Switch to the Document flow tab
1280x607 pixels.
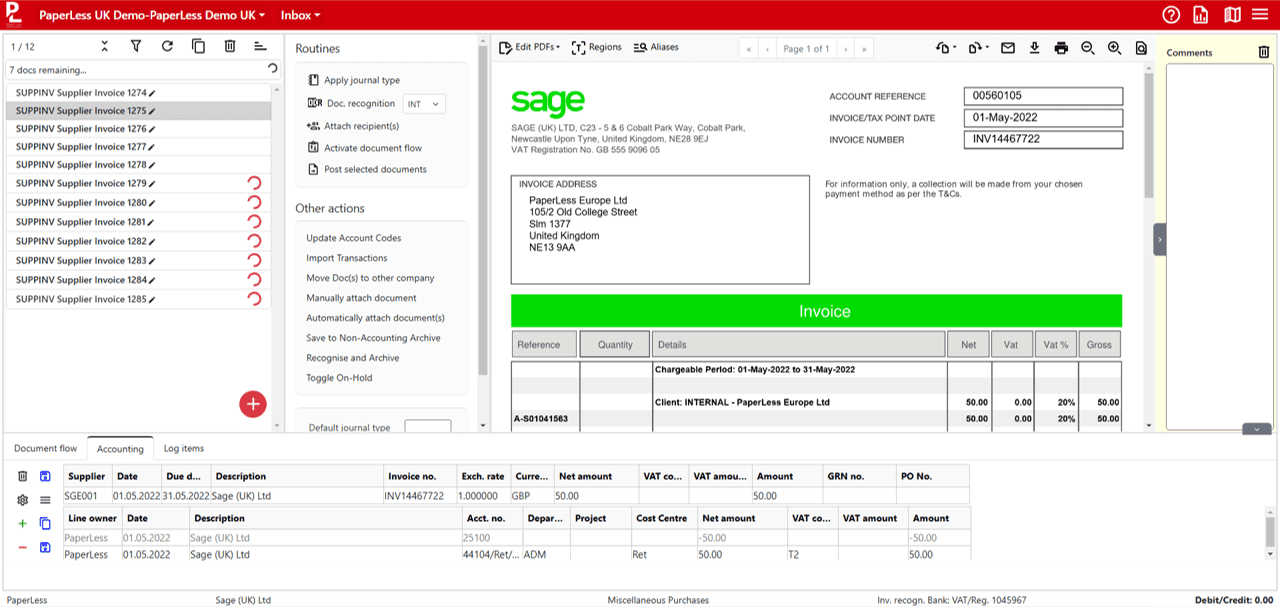(x=46, y=449)
